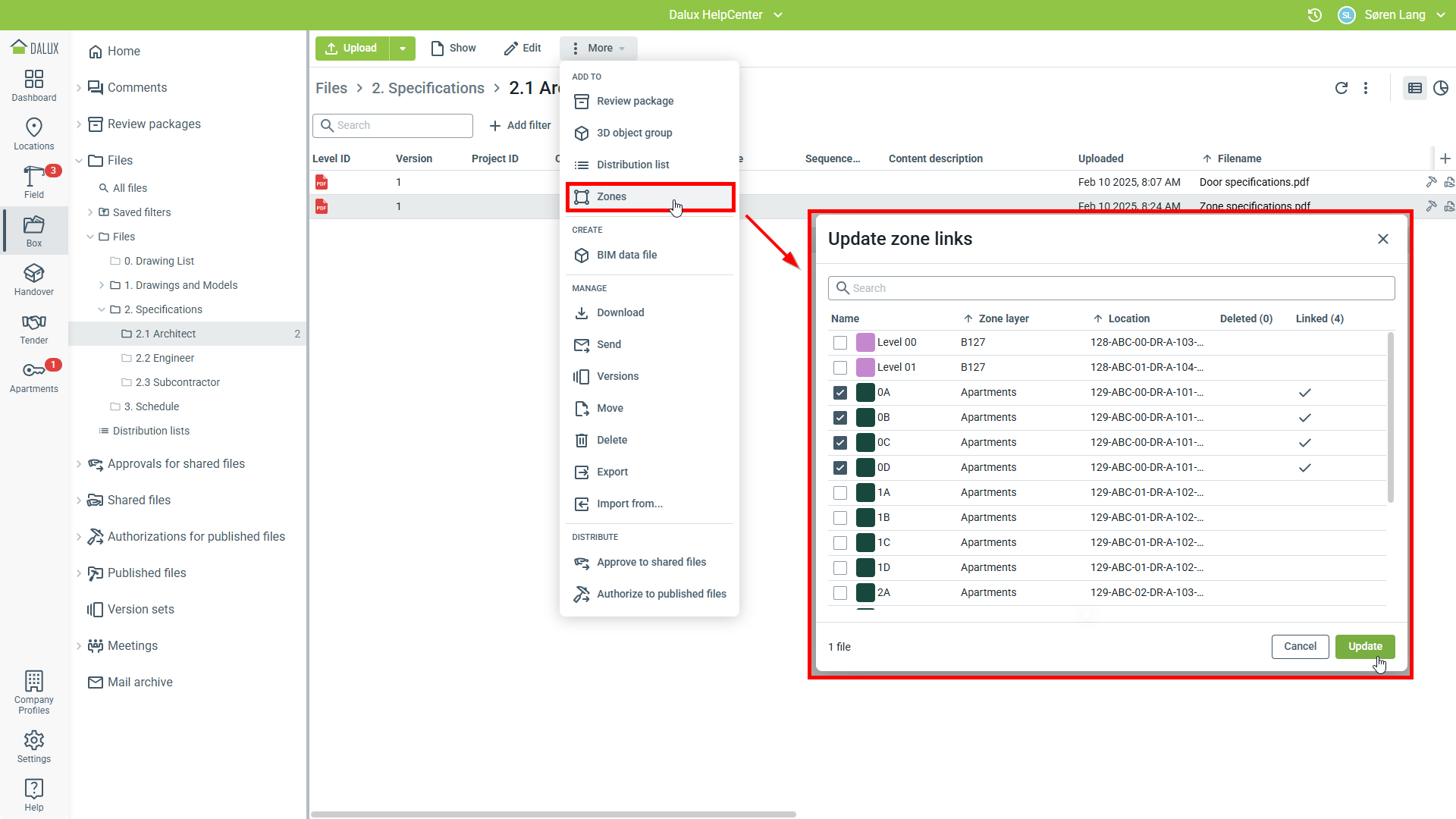Collapse the 2. Specifications folder
1456x819 pixels.
tap(102, 309)
